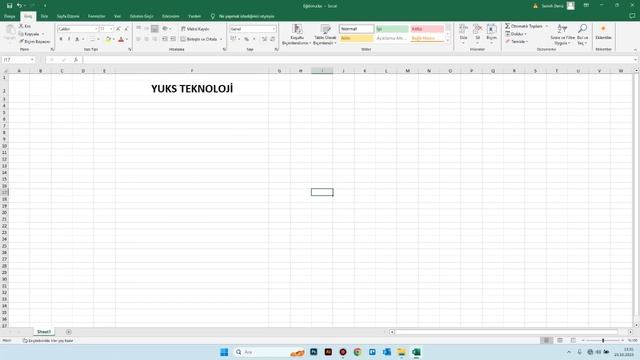640x360 pixels.
Task: Click the YUKS TEKNOLOJİ cell
Action: (192, 89)
